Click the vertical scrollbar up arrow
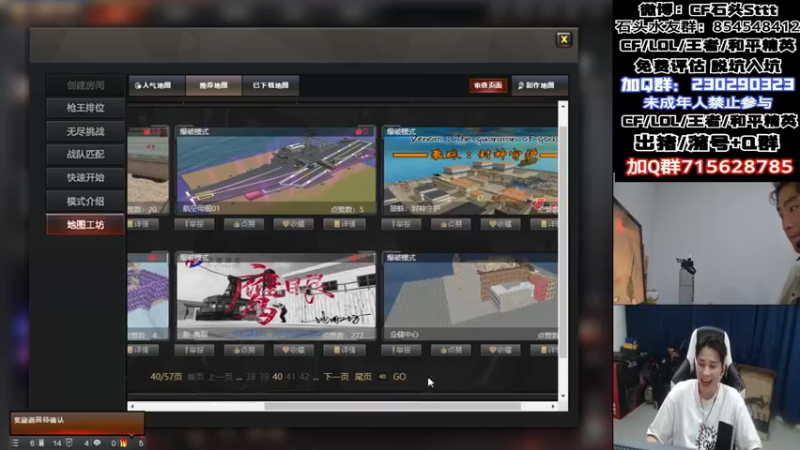800x450 pixels. point(563,106)
